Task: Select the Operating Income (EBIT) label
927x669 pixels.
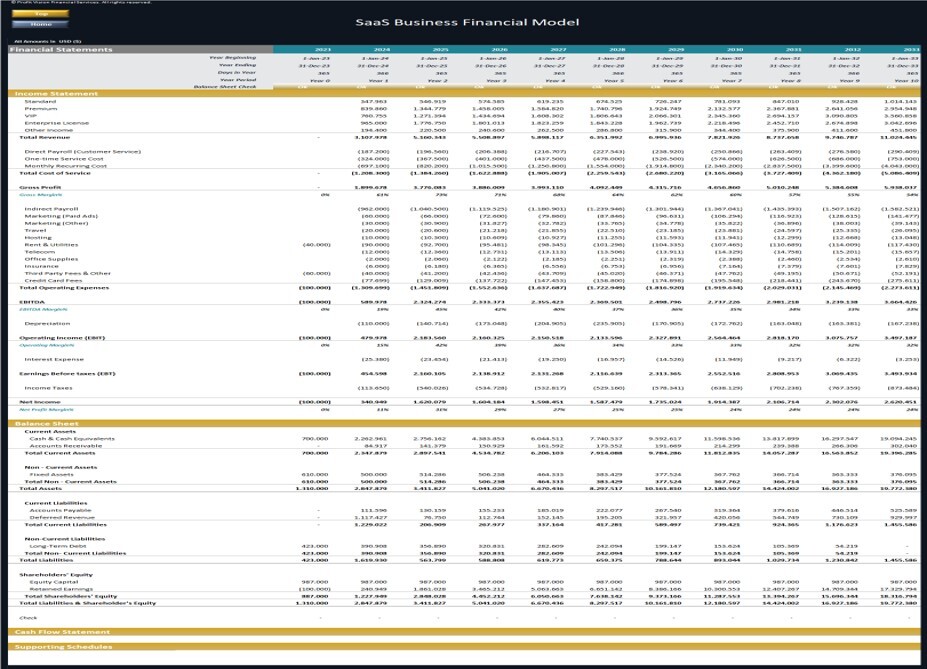Action: pos(62,338)
